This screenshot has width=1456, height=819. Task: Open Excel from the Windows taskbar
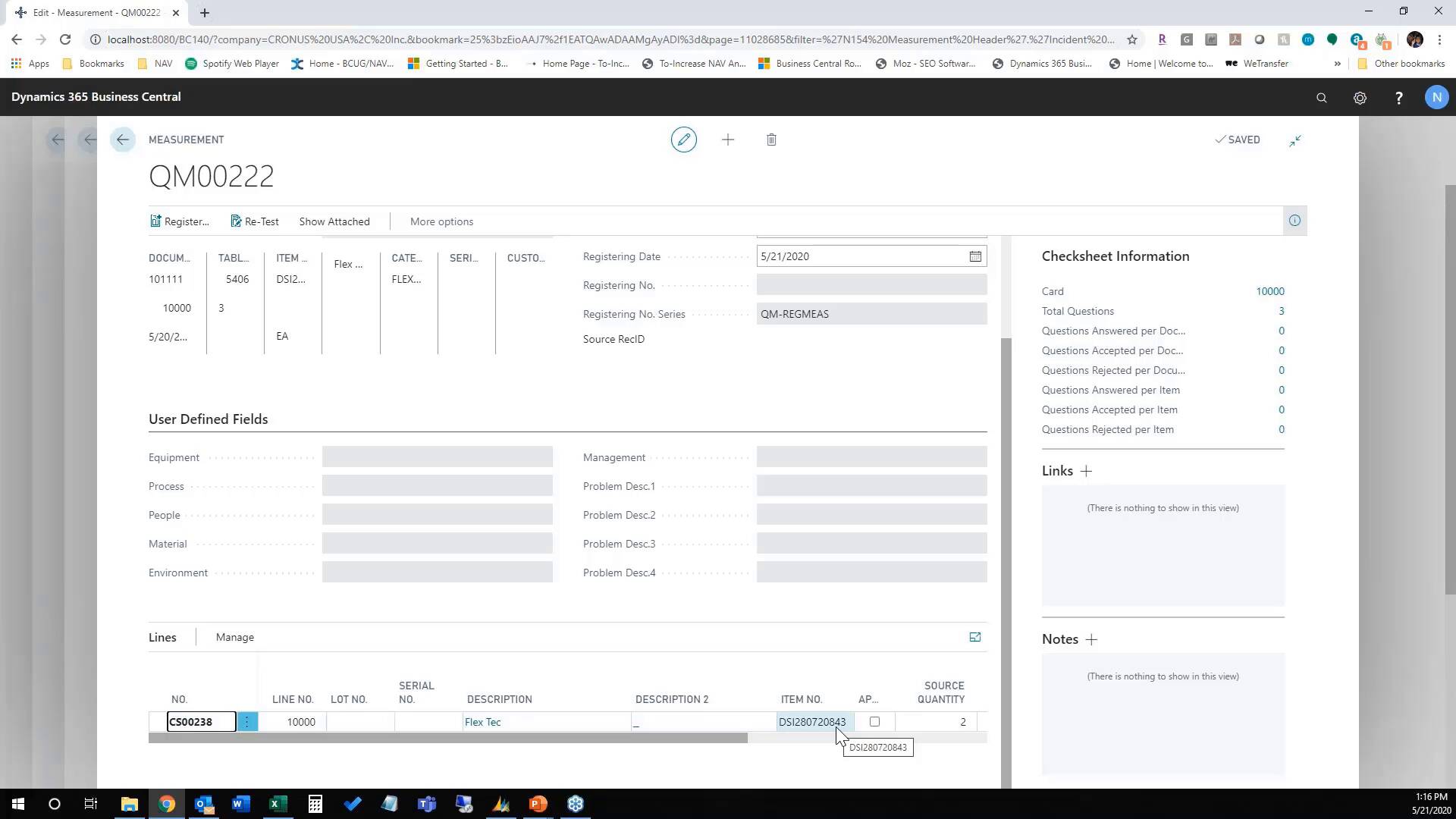pos(278,804)
